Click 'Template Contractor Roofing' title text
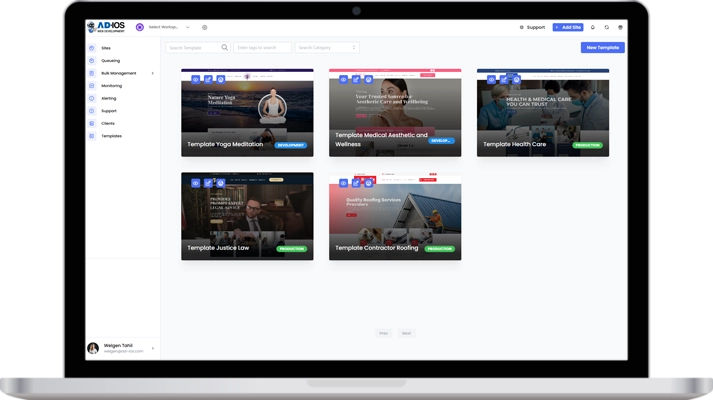The width and height of the screenshot is (713, 400). click(x=377, y=248)
